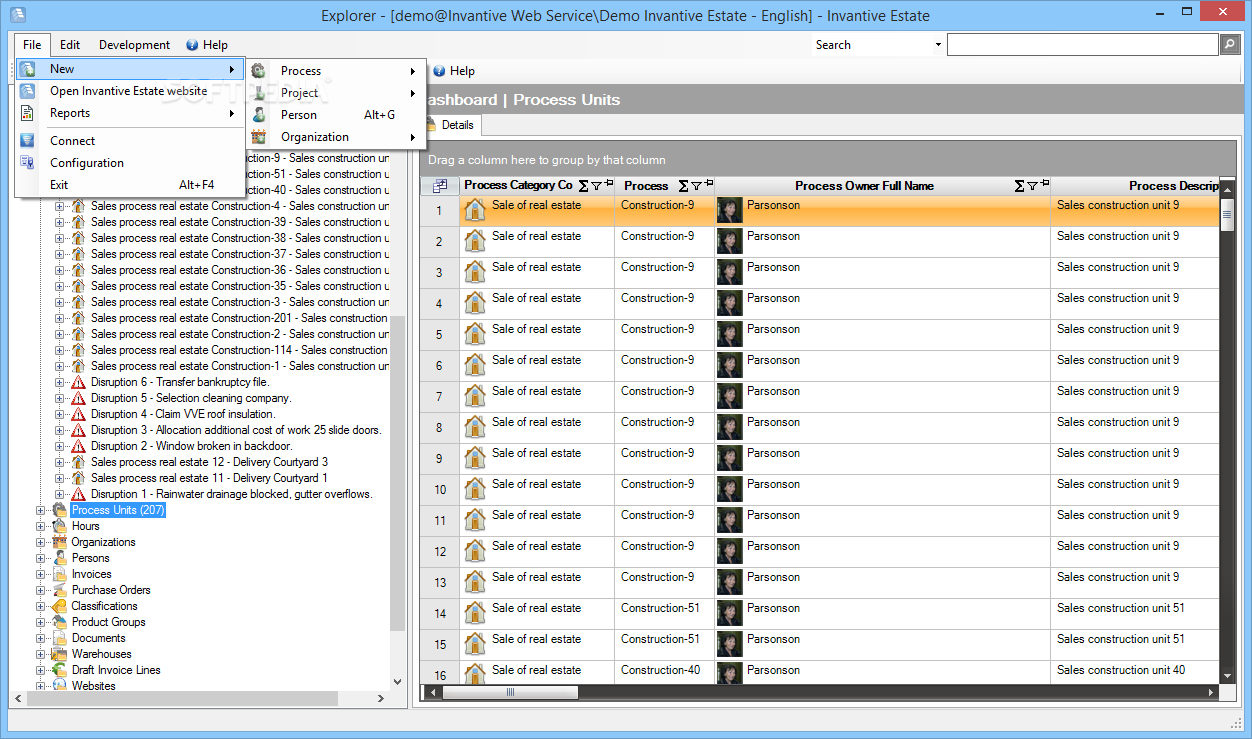Click the pin icon in Process Owner Full Name header
The height and width of the screenshot is (739, 1252).
point(1045,184)
